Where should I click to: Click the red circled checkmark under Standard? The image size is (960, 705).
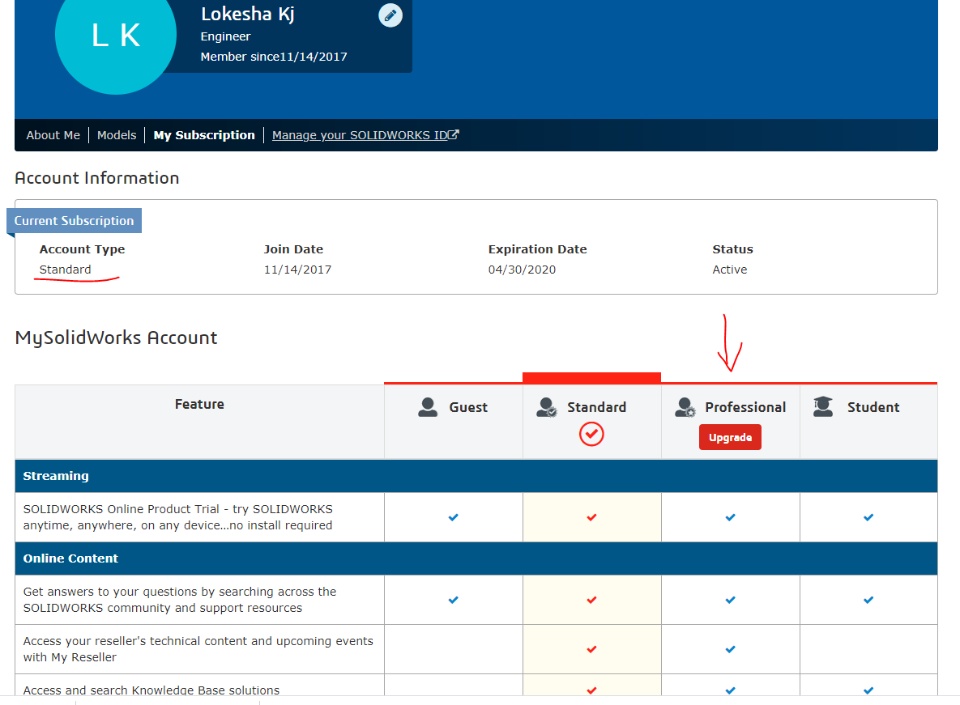(x=591, y=434)
